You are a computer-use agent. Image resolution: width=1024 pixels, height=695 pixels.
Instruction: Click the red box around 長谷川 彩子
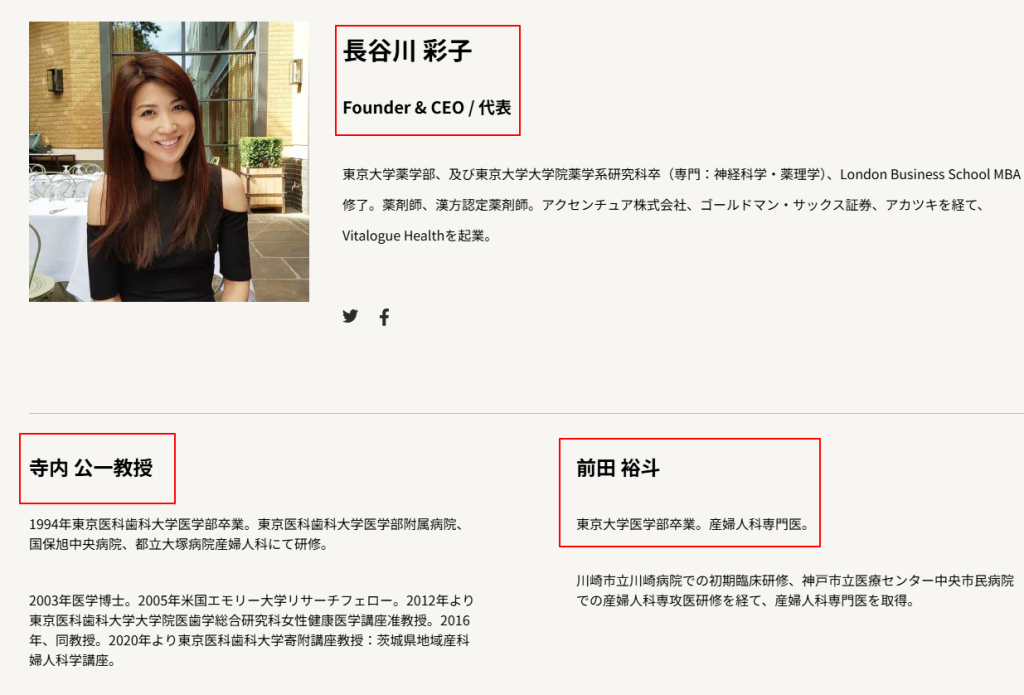(428, 80)
